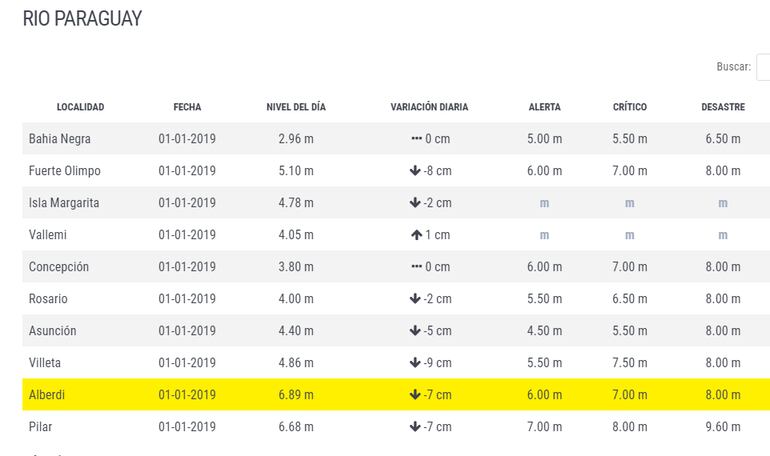Sort table by Localidad column header
The height and width of the screenshot is (456, 770).
80,107
